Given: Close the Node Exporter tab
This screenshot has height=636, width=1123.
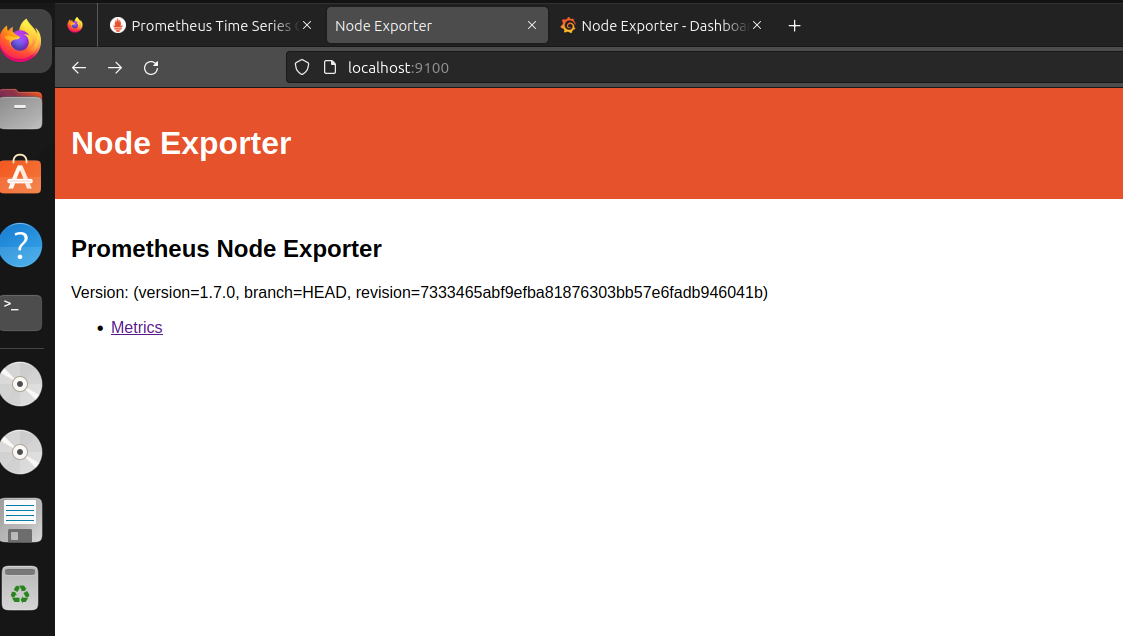Looking at the screenshot, I should click(x=532, y=25).
